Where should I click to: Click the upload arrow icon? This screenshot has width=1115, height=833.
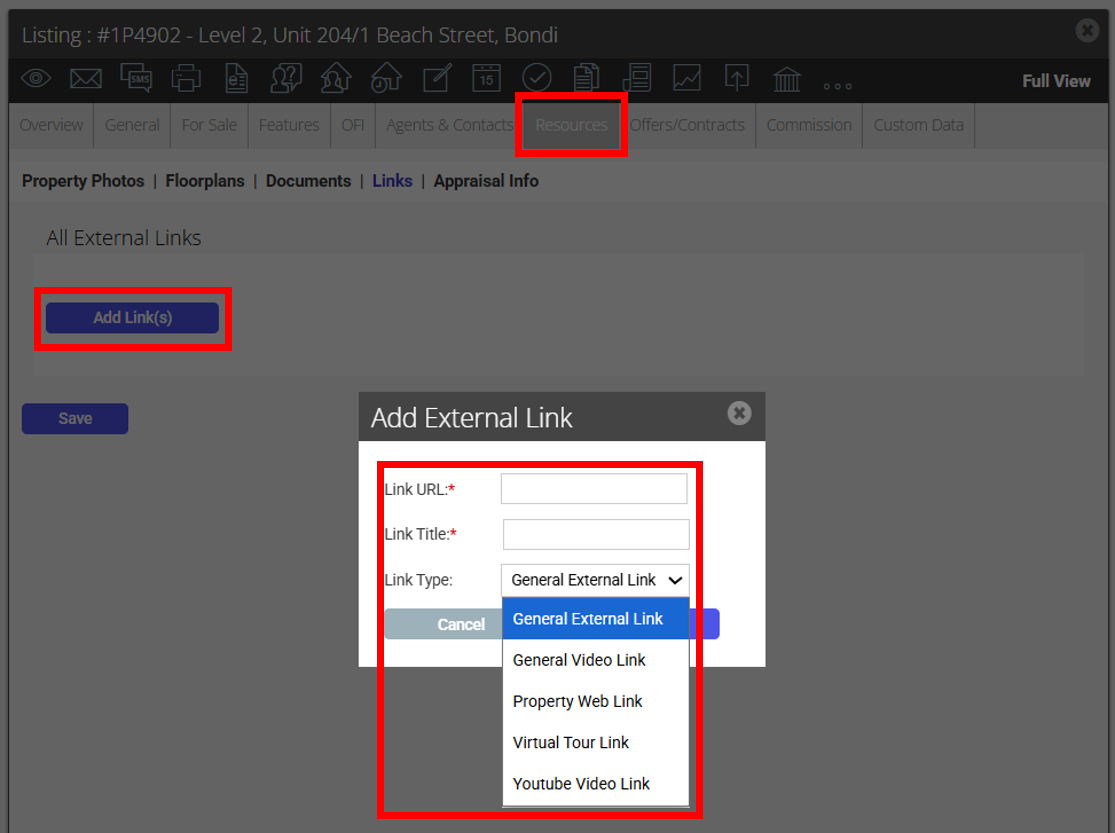[x=737, y=78]
